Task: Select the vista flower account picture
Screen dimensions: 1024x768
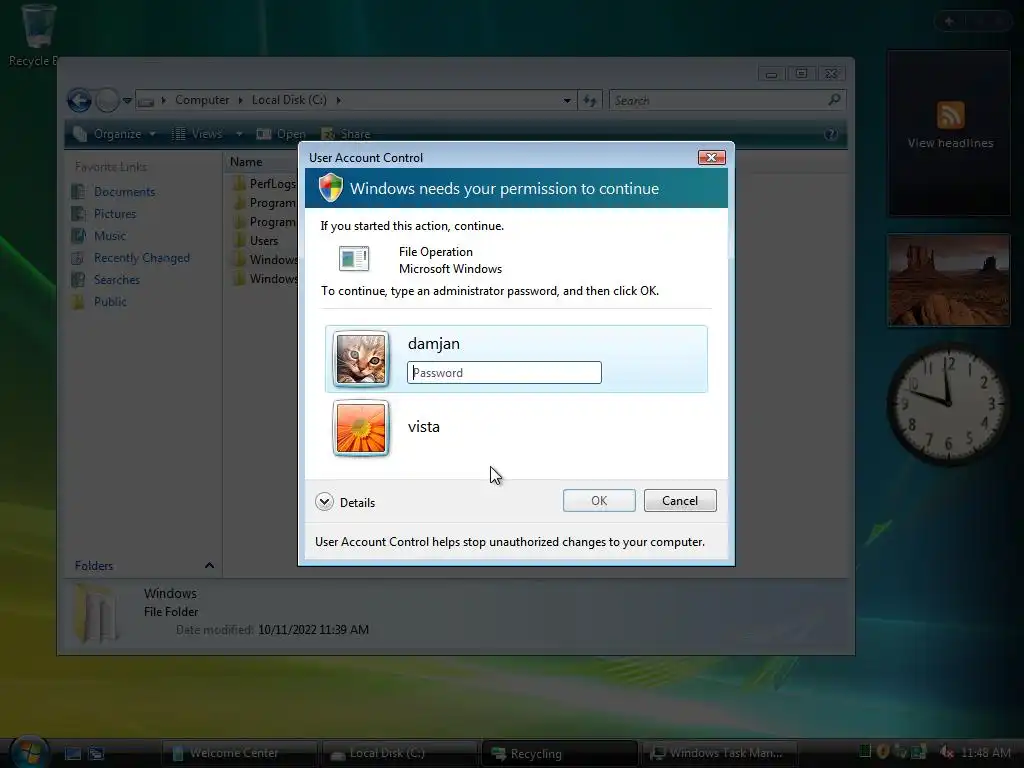Action: (x=361, y=428)
